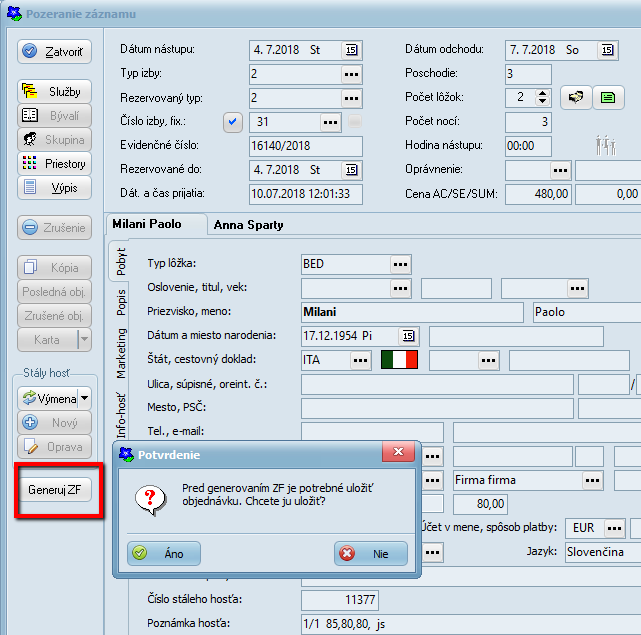Select the Marketing vertical tab
Viewport: 641px width, 635px height.
121,353
